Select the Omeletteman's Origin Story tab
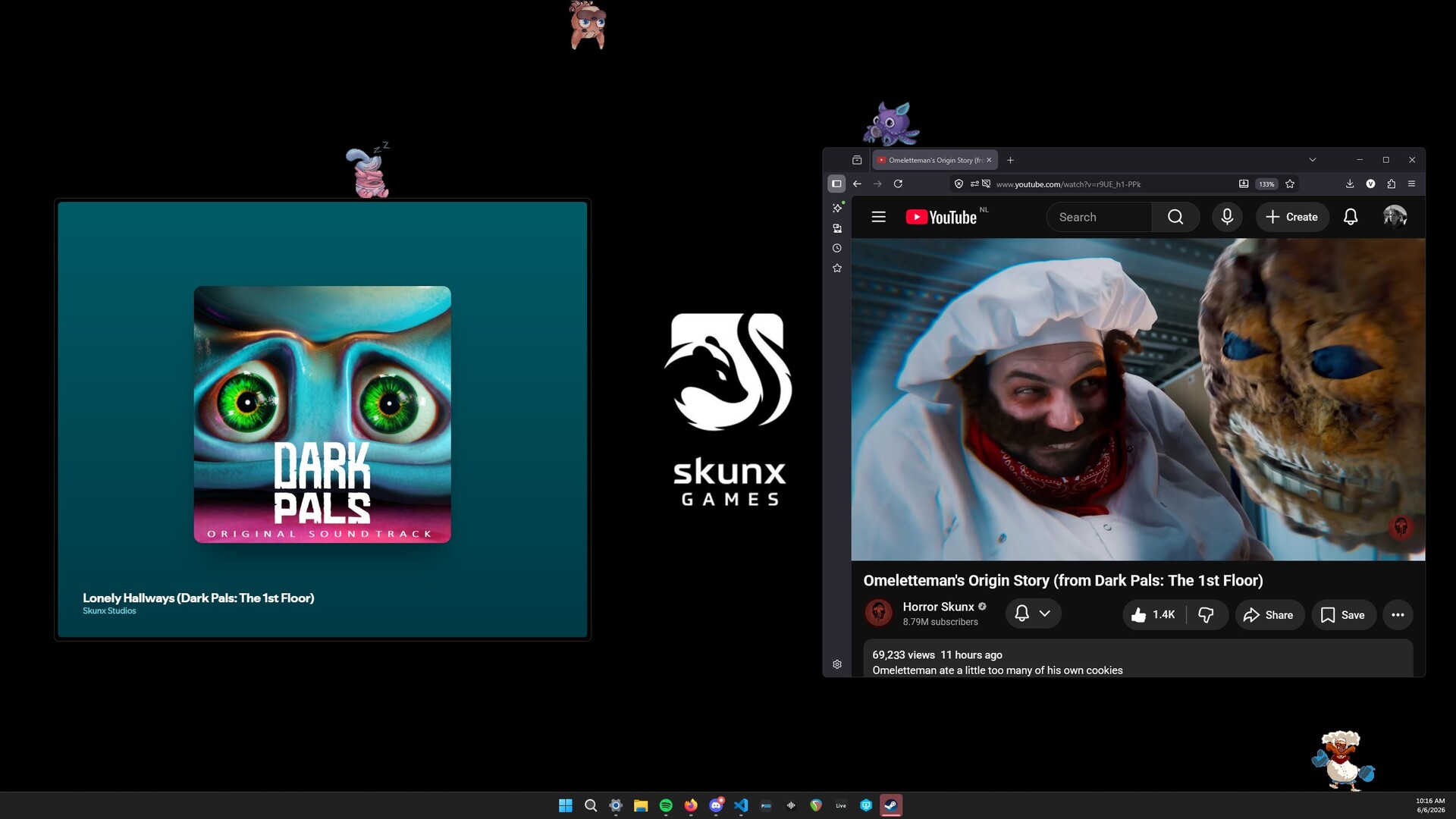 pyautogui.click(x=935, y=160)
